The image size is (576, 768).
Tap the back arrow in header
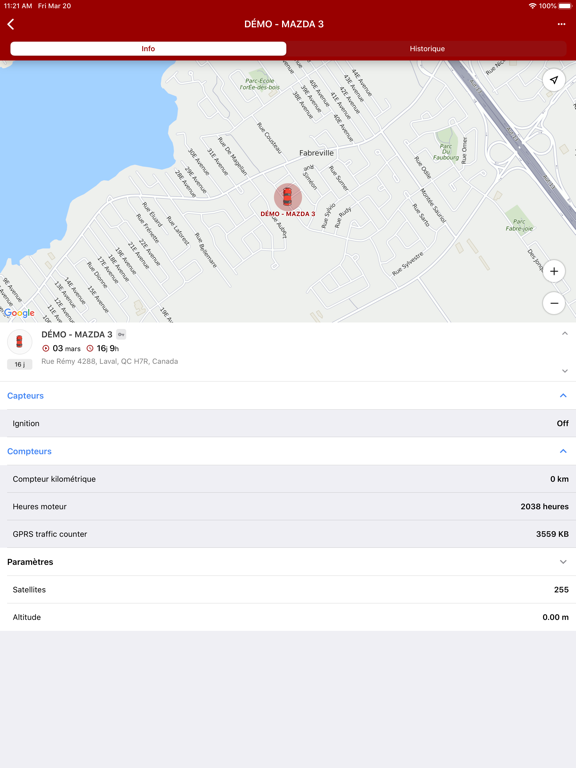pyautogui.click(x=11, y=24)
